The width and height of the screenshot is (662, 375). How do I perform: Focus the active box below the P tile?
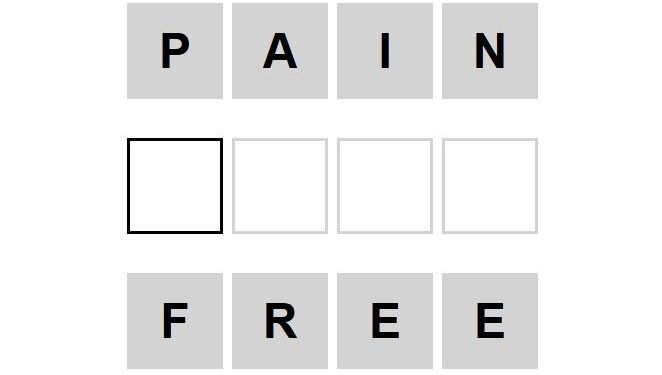[175, 186]
